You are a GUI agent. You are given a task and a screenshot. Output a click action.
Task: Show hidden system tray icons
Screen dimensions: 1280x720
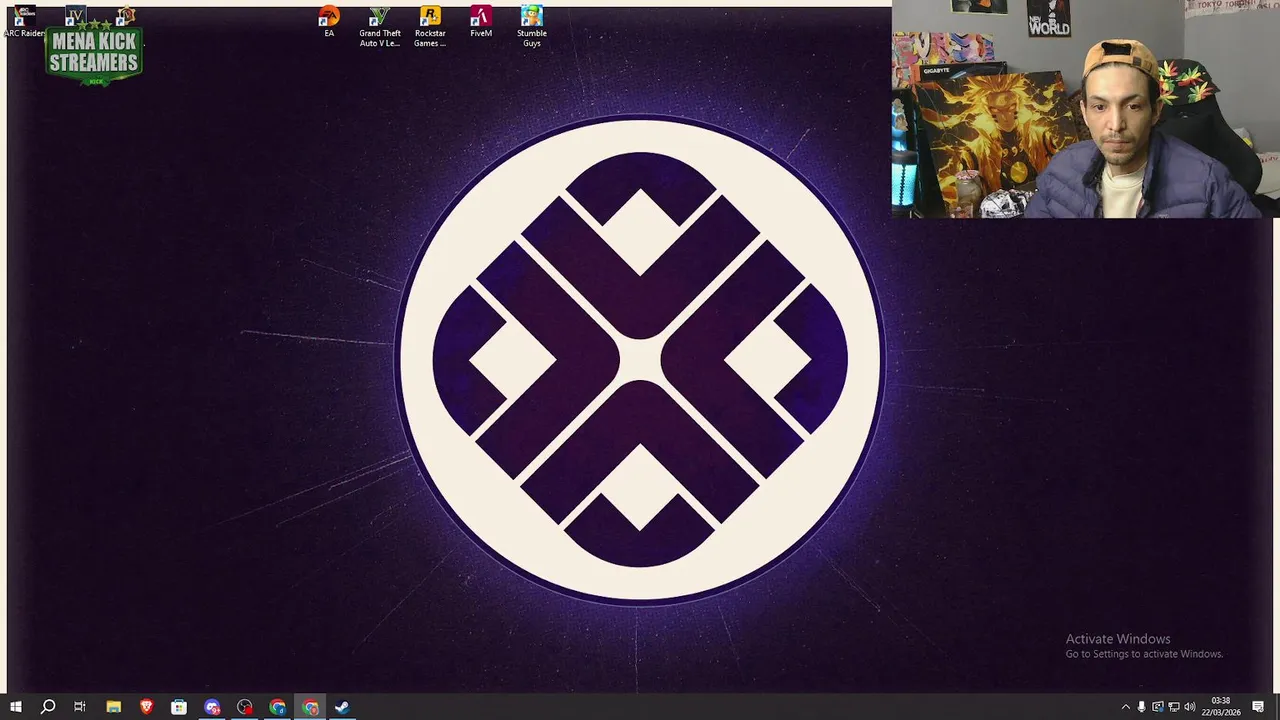tap(1126, 707)
